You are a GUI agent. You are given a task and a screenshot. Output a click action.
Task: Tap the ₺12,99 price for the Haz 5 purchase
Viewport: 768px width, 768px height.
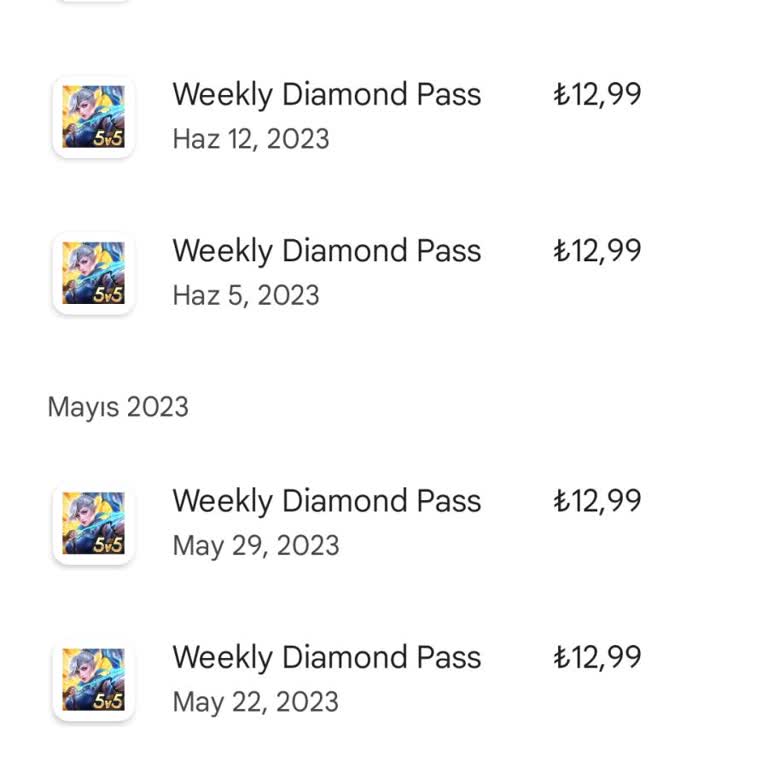[x=597, y=251]
